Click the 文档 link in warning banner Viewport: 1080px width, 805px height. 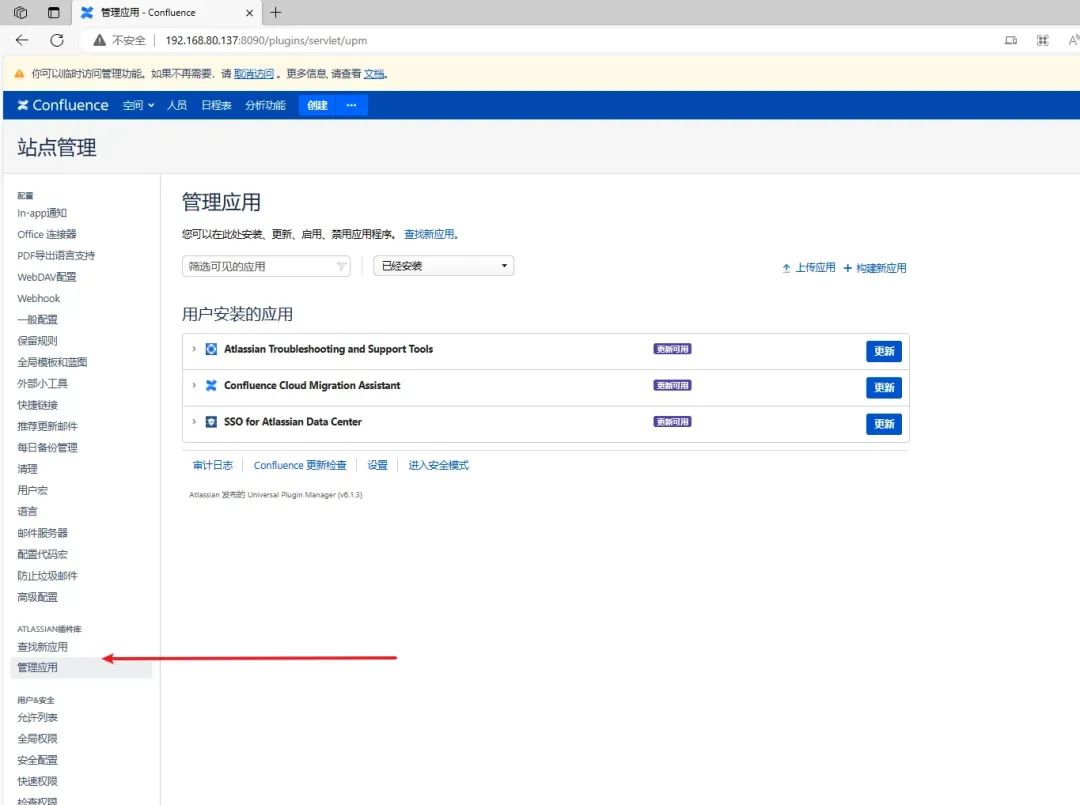click(x=374, y=74)
